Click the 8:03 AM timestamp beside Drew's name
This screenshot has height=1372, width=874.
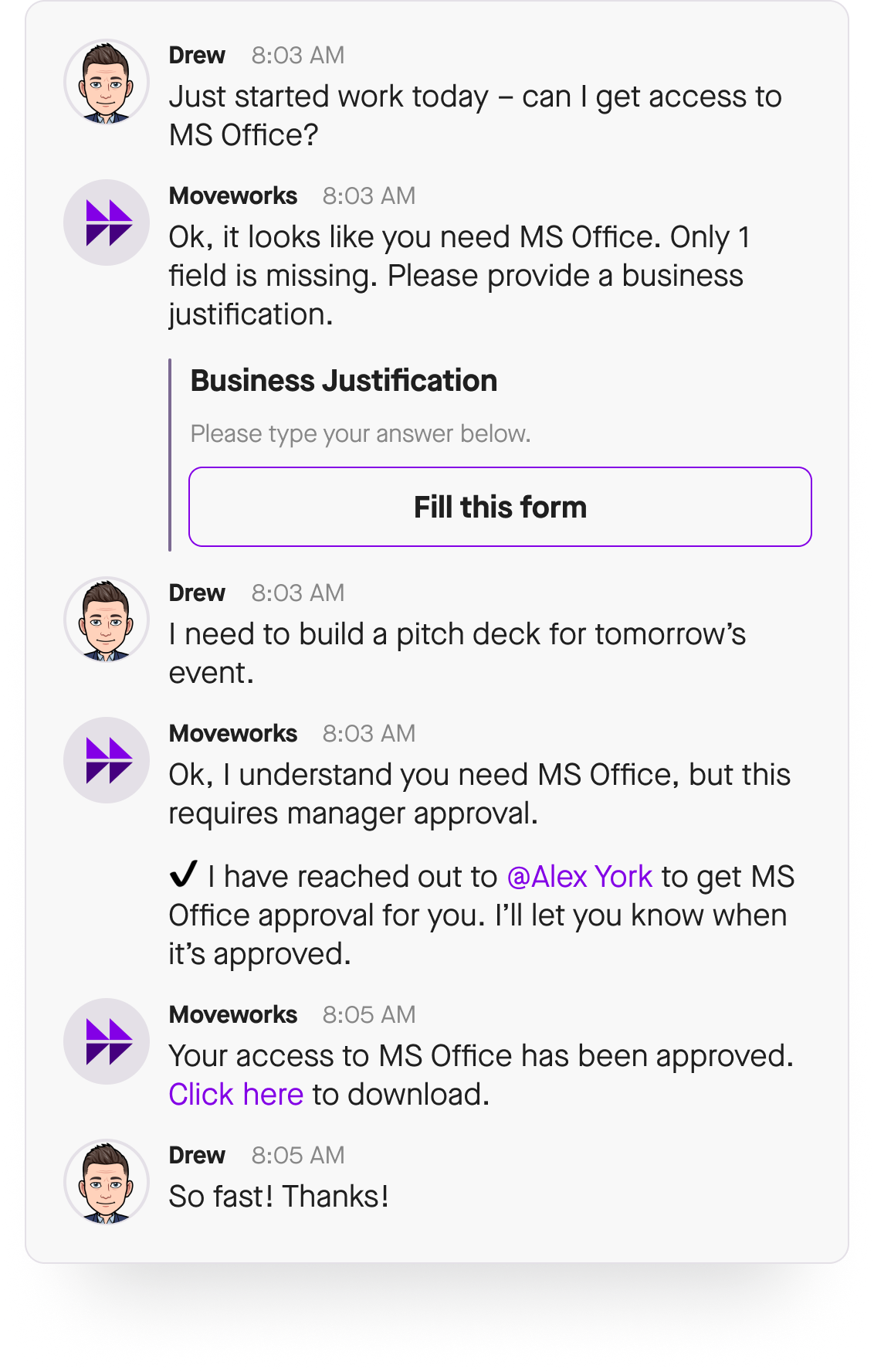[x=297, y=54]
